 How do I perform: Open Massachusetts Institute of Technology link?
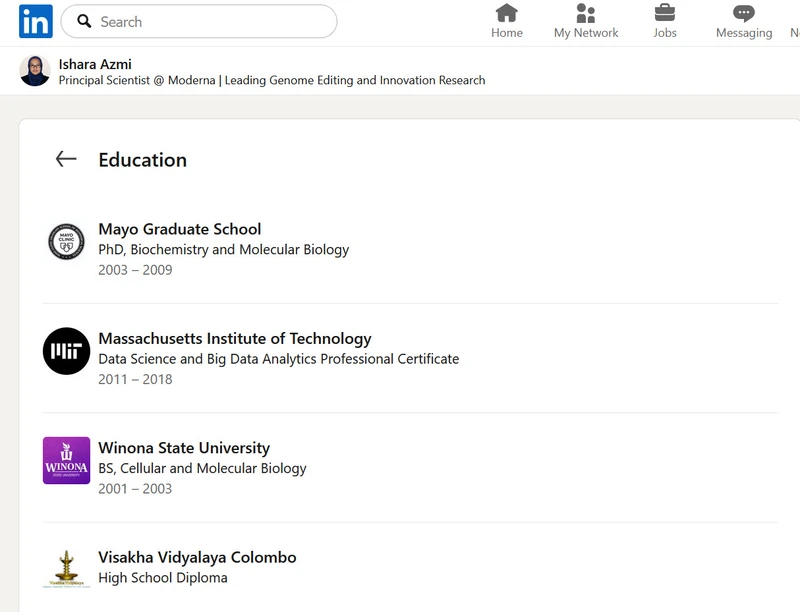tap(235, 339)
